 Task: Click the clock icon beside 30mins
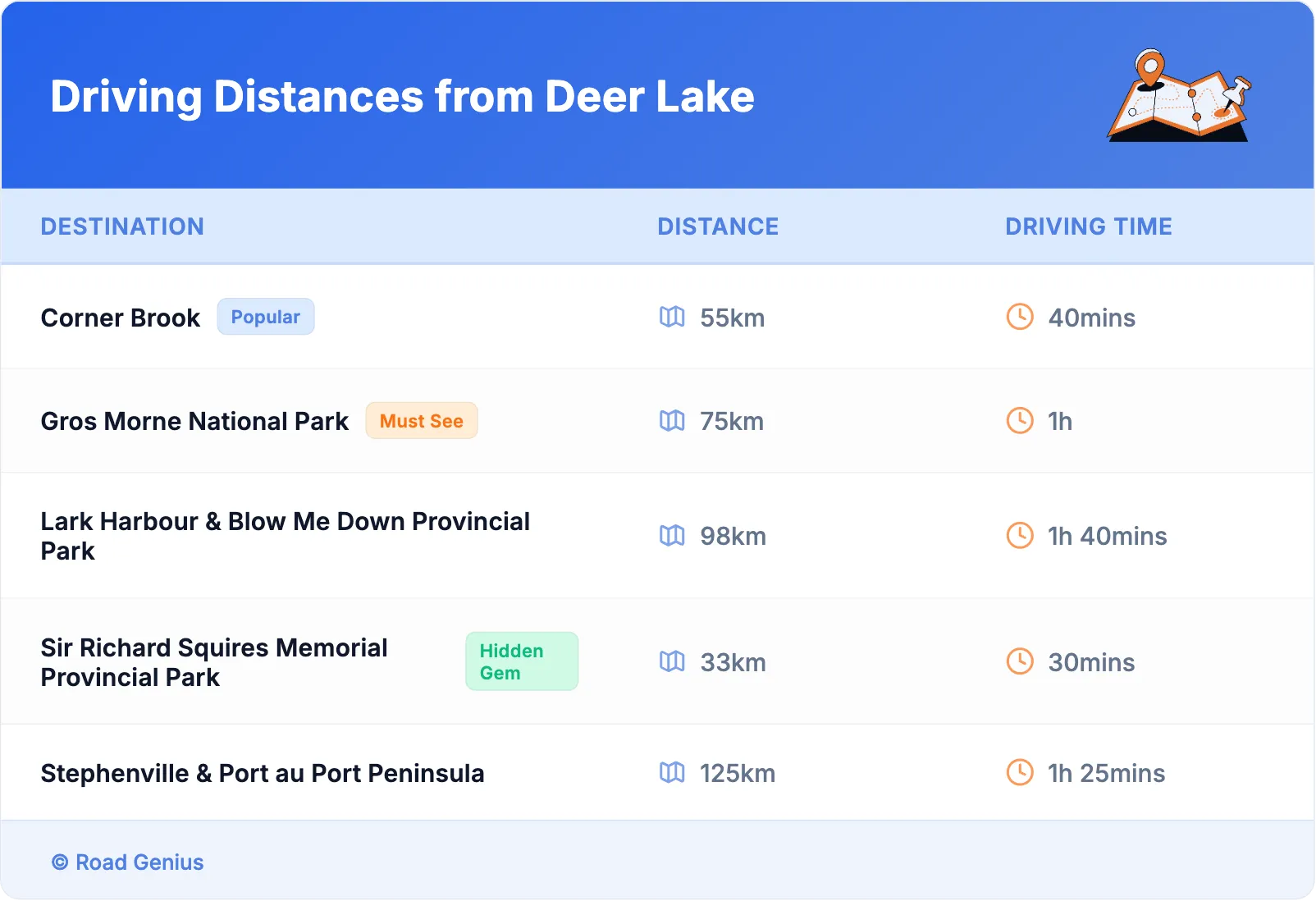(1020, 661)
